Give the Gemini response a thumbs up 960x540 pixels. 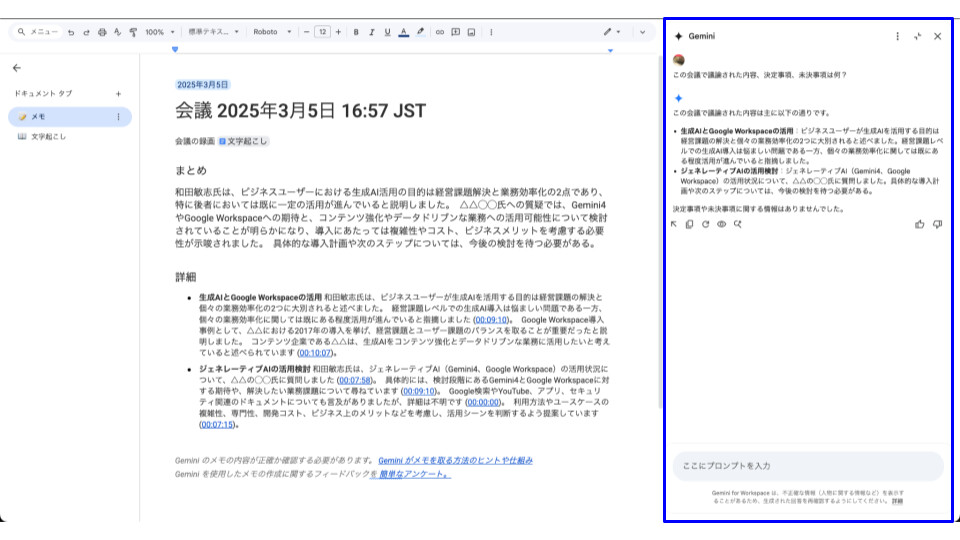[x=920, y=224]
